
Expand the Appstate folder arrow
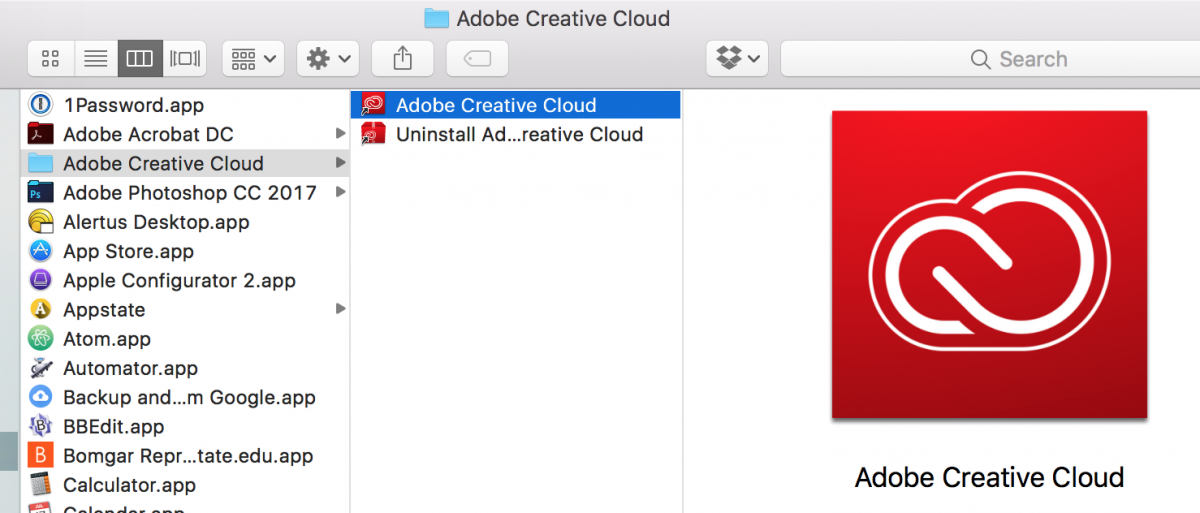[341, 309]
